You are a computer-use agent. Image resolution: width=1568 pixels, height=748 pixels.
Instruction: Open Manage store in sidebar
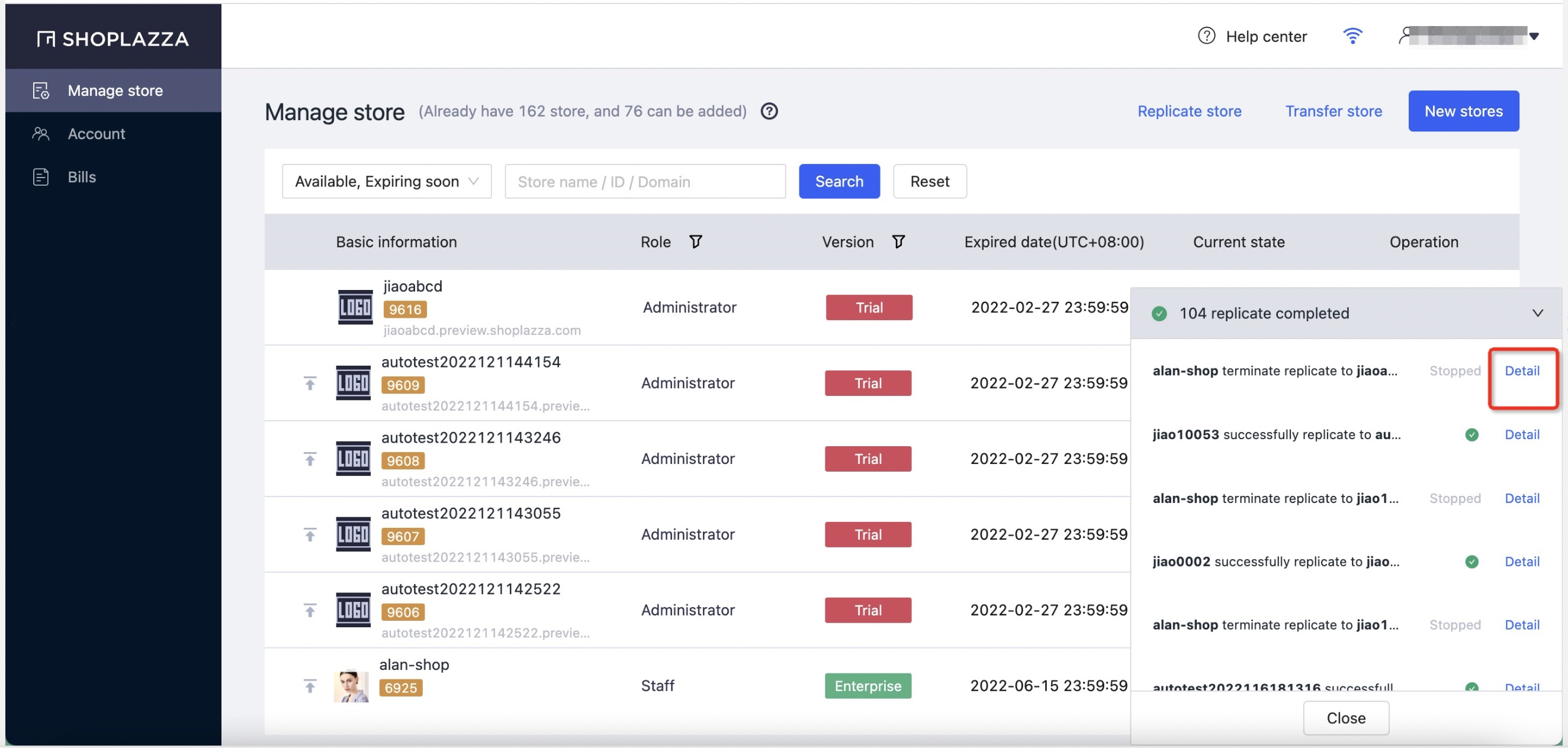[113, 91]
